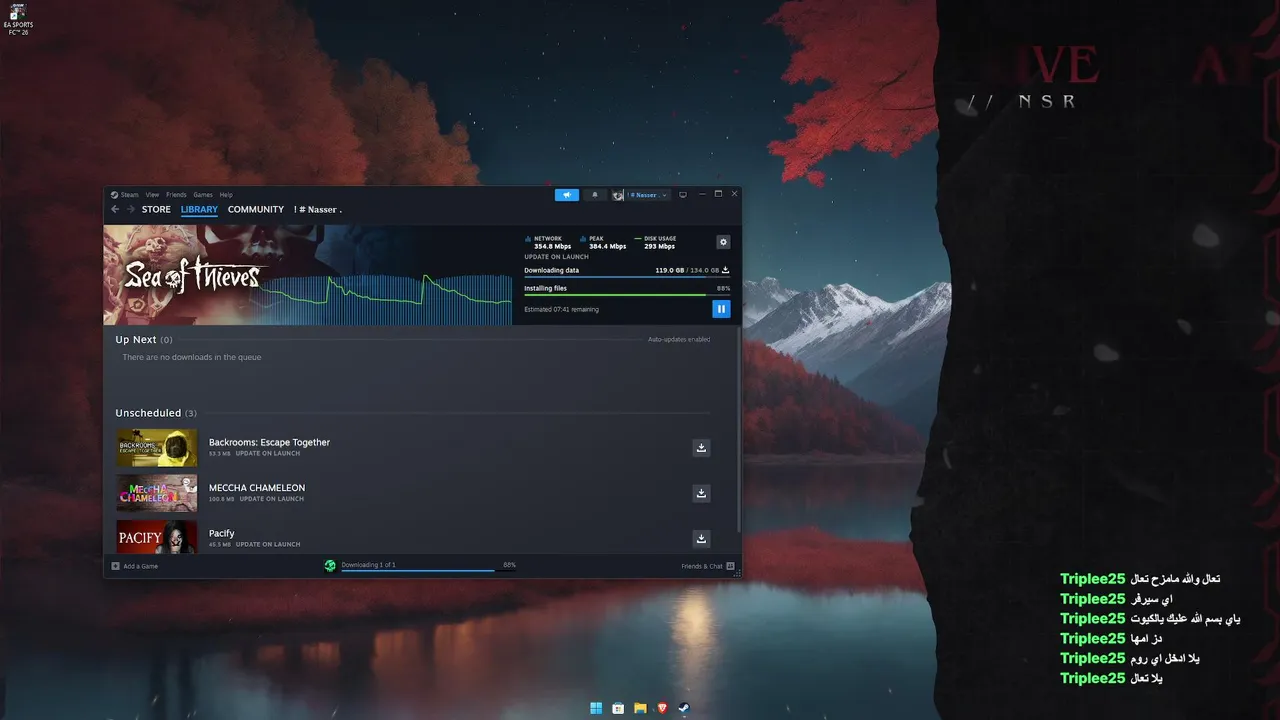
Task: Click the Downloading data progress bar
Action: (x=627, y=277)
